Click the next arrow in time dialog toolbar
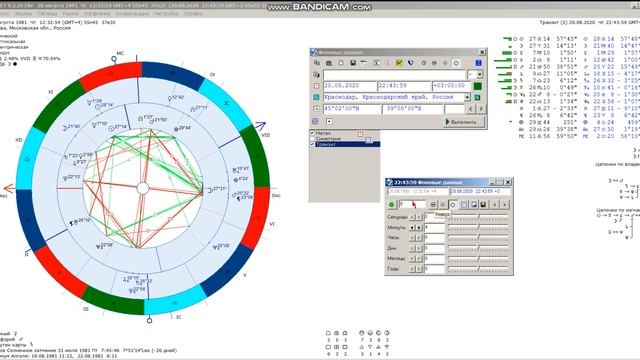The image size is (640, 360). point(505,204)
